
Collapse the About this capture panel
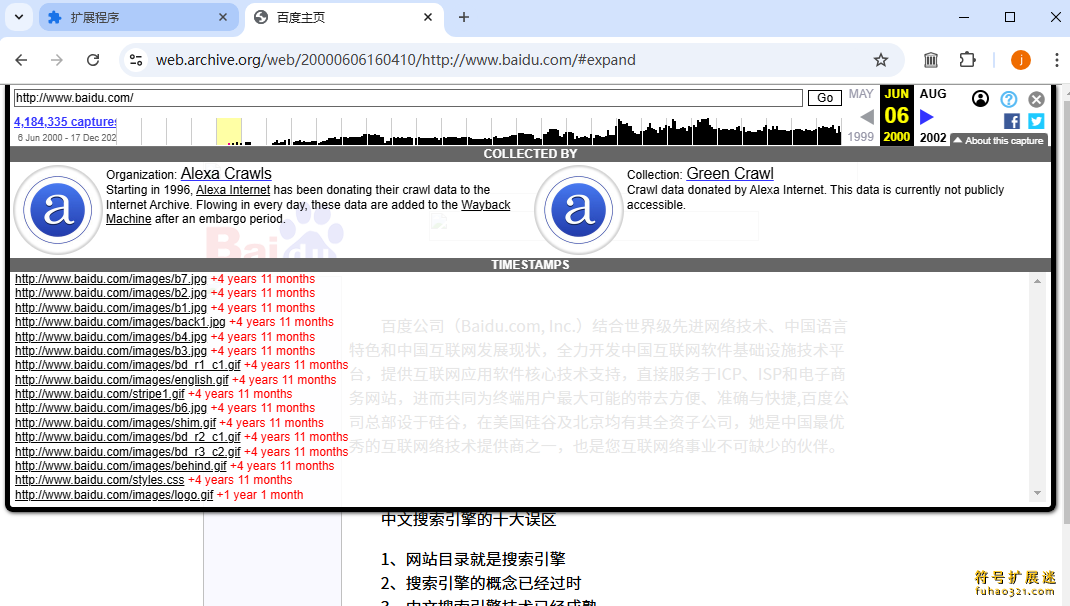point(999,140)
